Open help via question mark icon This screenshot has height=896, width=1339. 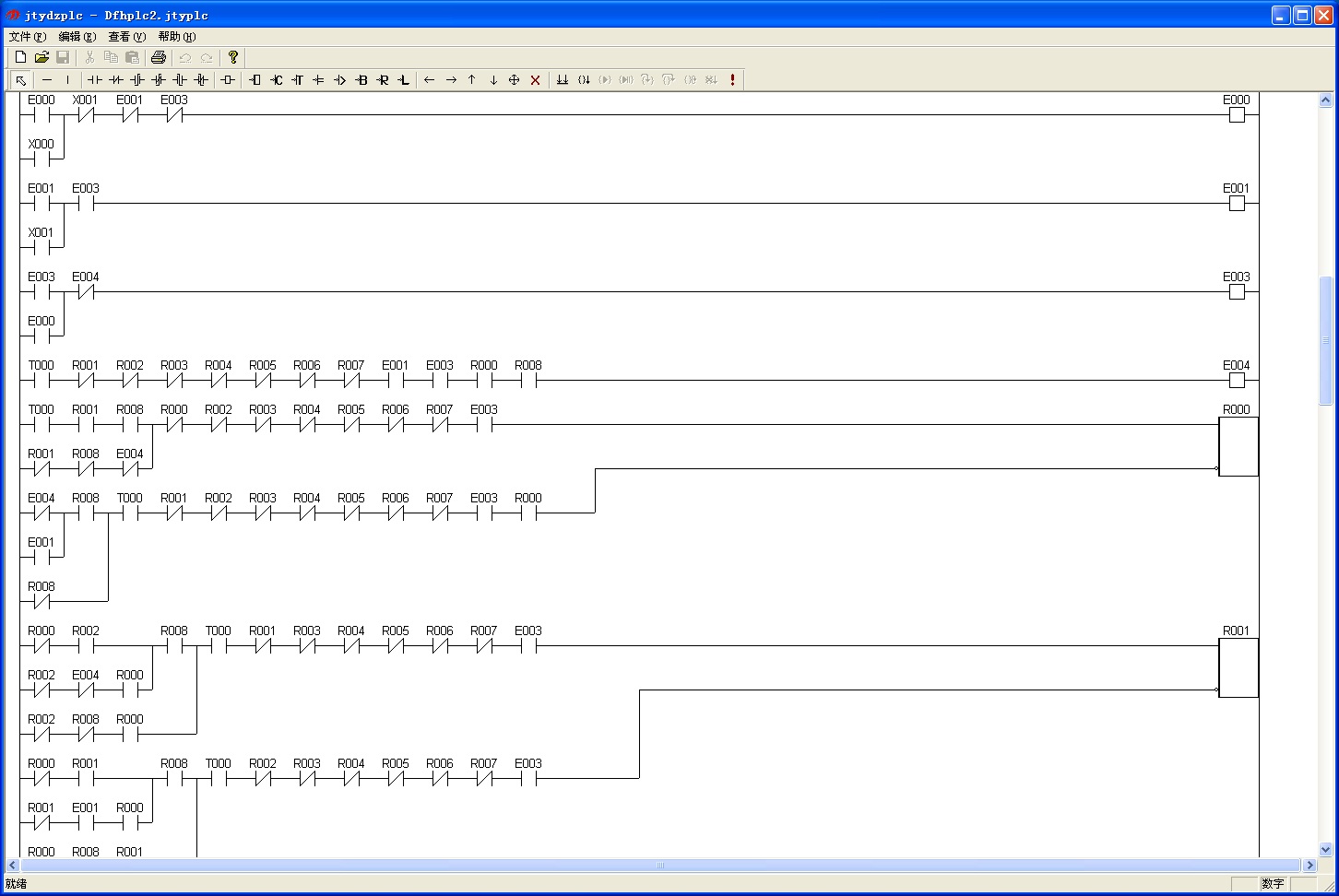[x=233, y=57]
